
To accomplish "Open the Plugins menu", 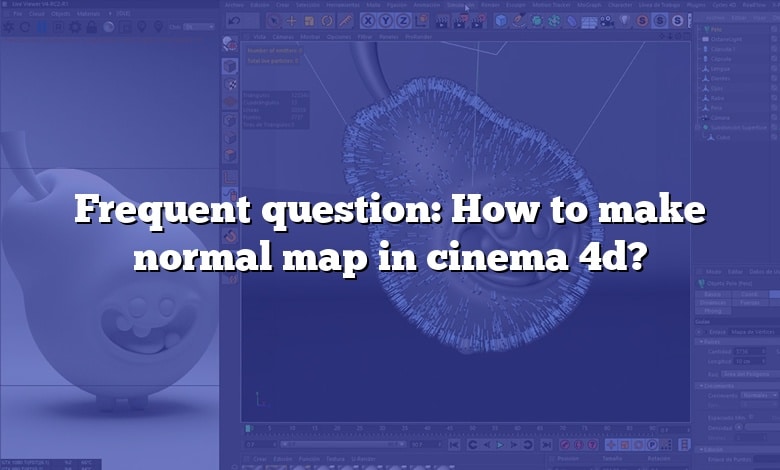I will pyautogui.click(x=696, y=5).
